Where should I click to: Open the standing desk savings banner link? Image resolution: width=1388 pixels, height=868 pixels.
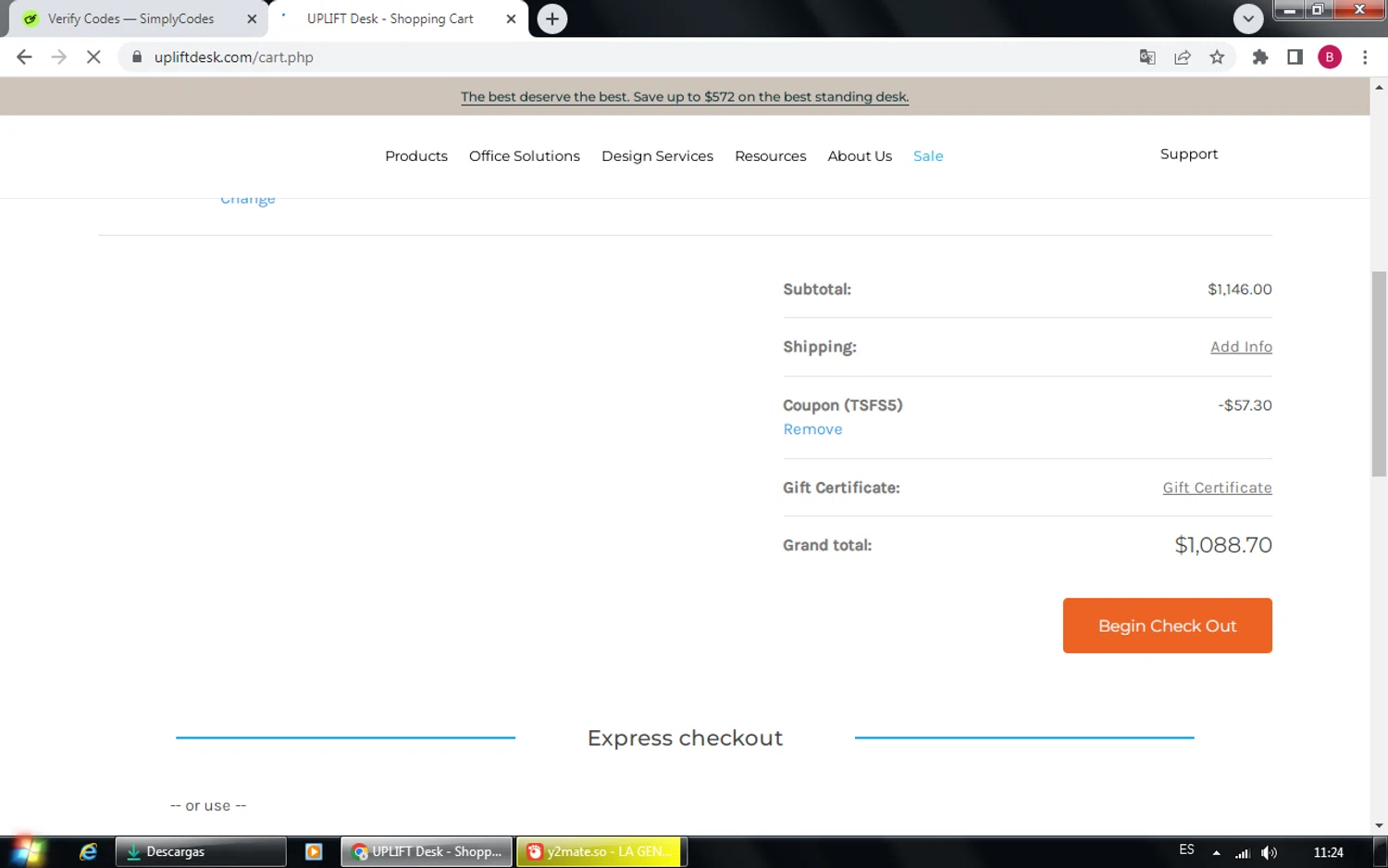[685, 96]
